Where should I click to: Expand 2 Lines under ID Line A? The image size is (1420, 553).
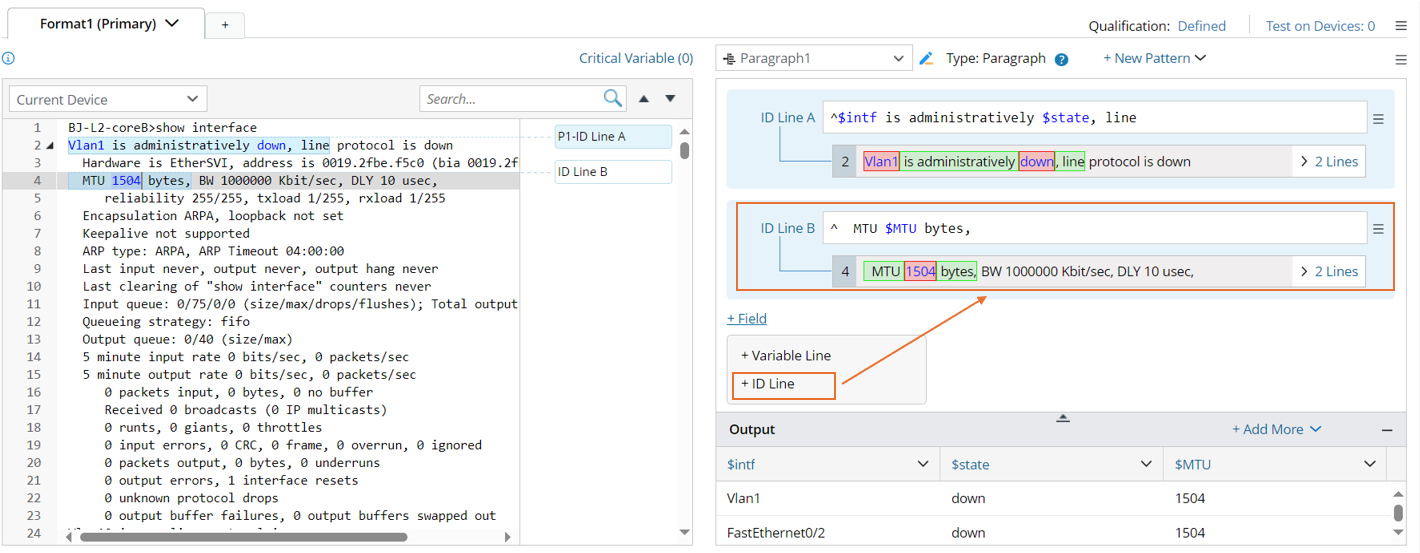pyautogui.click(x=1328, y=161)
